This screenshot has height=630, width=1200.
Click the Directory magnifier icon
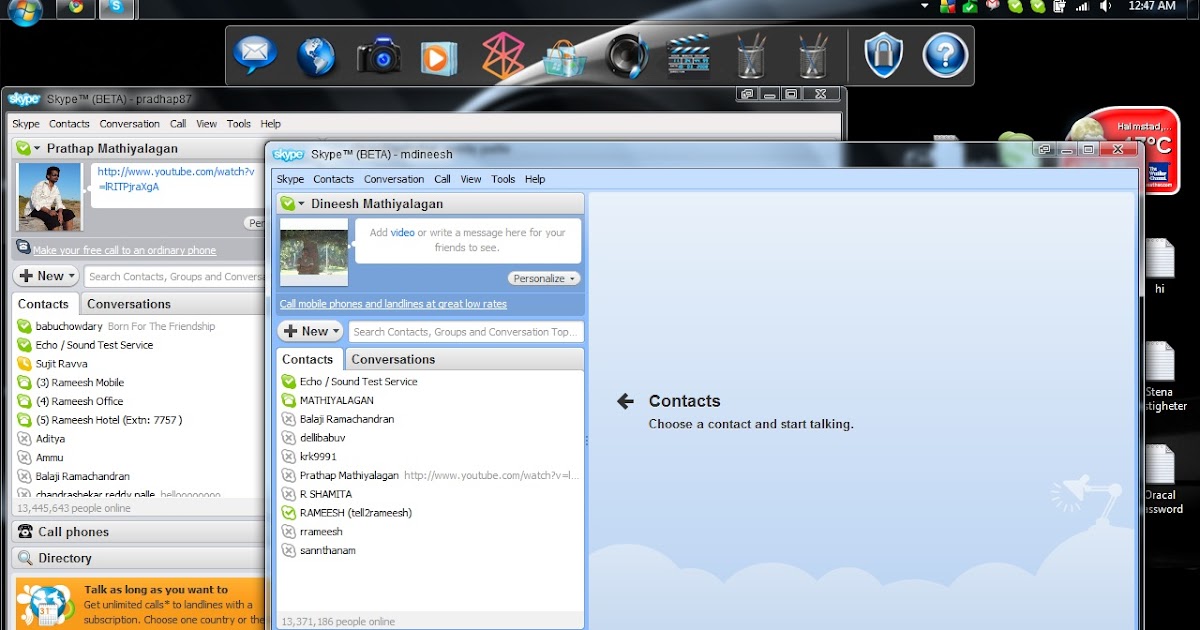pos(24,558)
